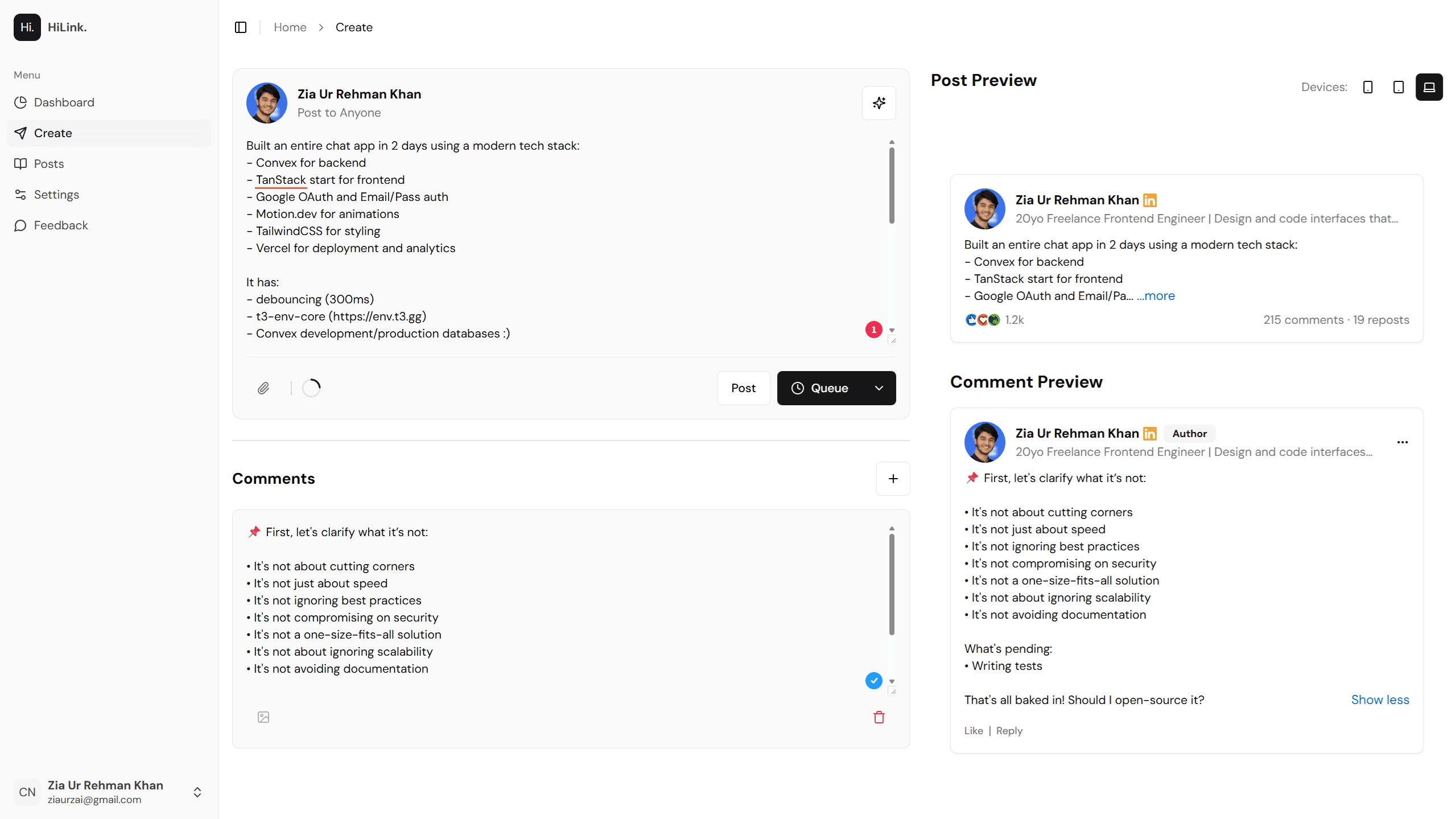
Task: Attach a file using the paperclip icon
Action: click(263, 388)
